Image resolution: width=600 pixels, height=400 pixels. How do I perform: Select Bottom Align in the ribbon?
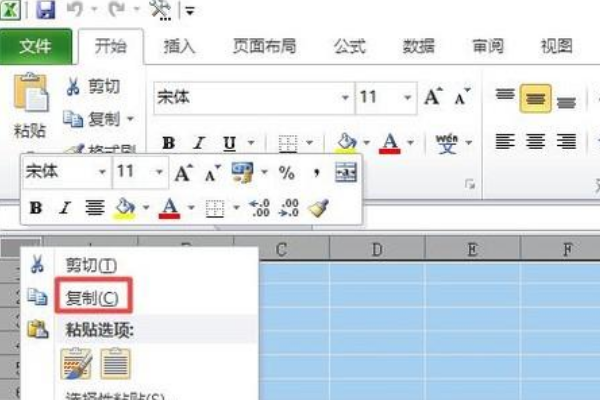[x=566, y=102]
